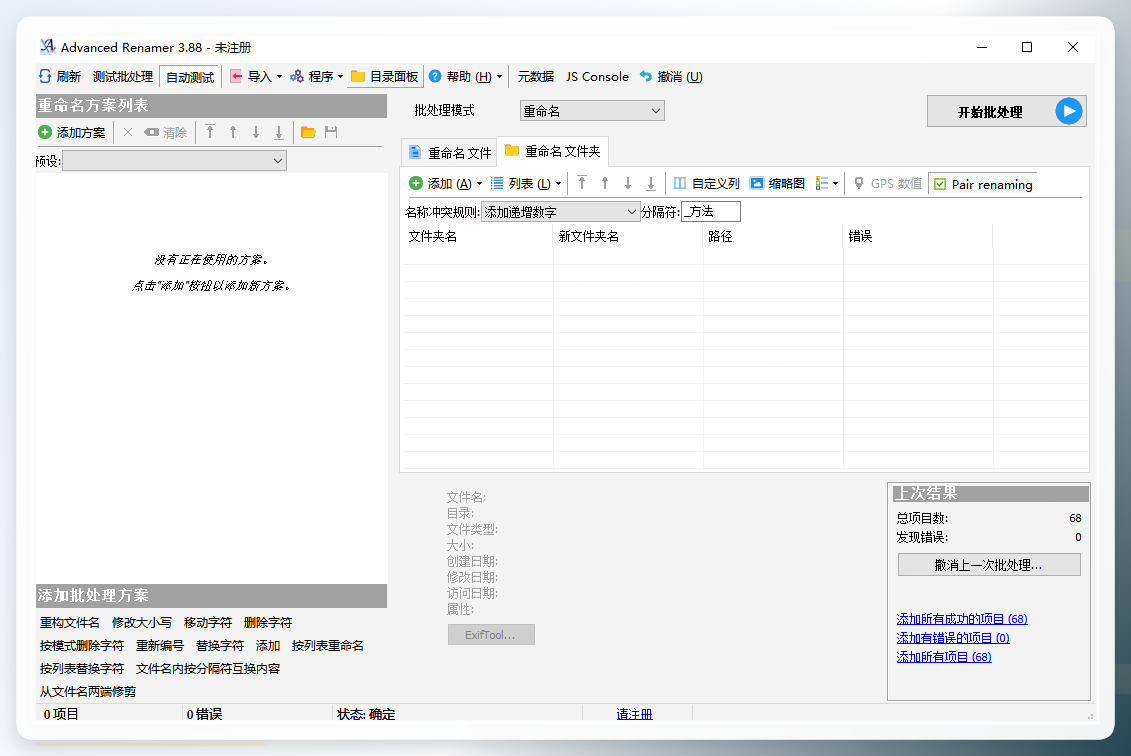Viewport: 1131px width, 756px height.
Task: Click the delete method X icon
Action: coord(128,132)
